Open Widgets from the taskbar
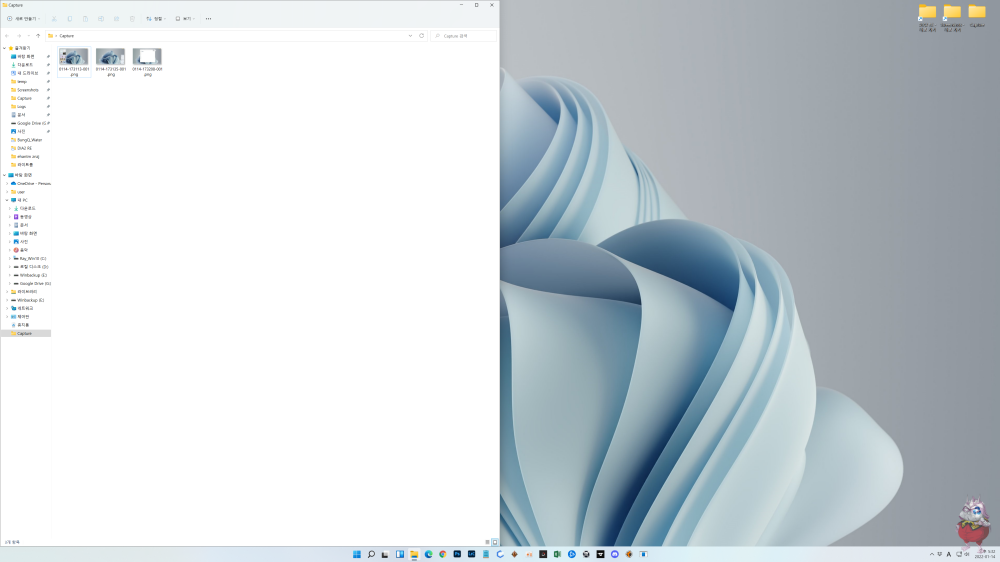The width and height of the screenshot is (1000, 562). (x=400, y=554)
